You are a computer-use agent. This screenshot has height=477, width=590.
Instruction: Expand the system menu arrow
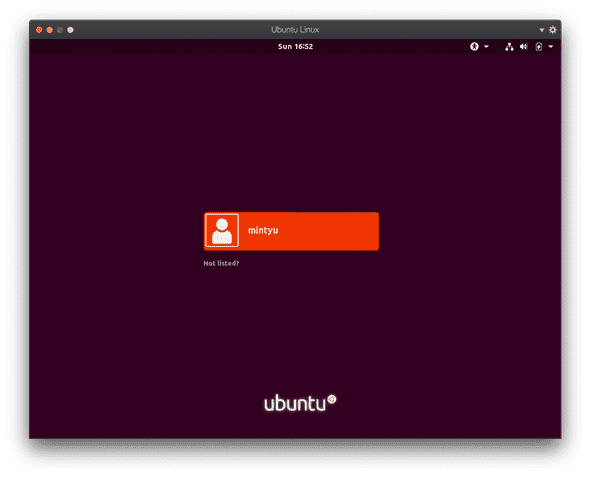tap(551, 47)
